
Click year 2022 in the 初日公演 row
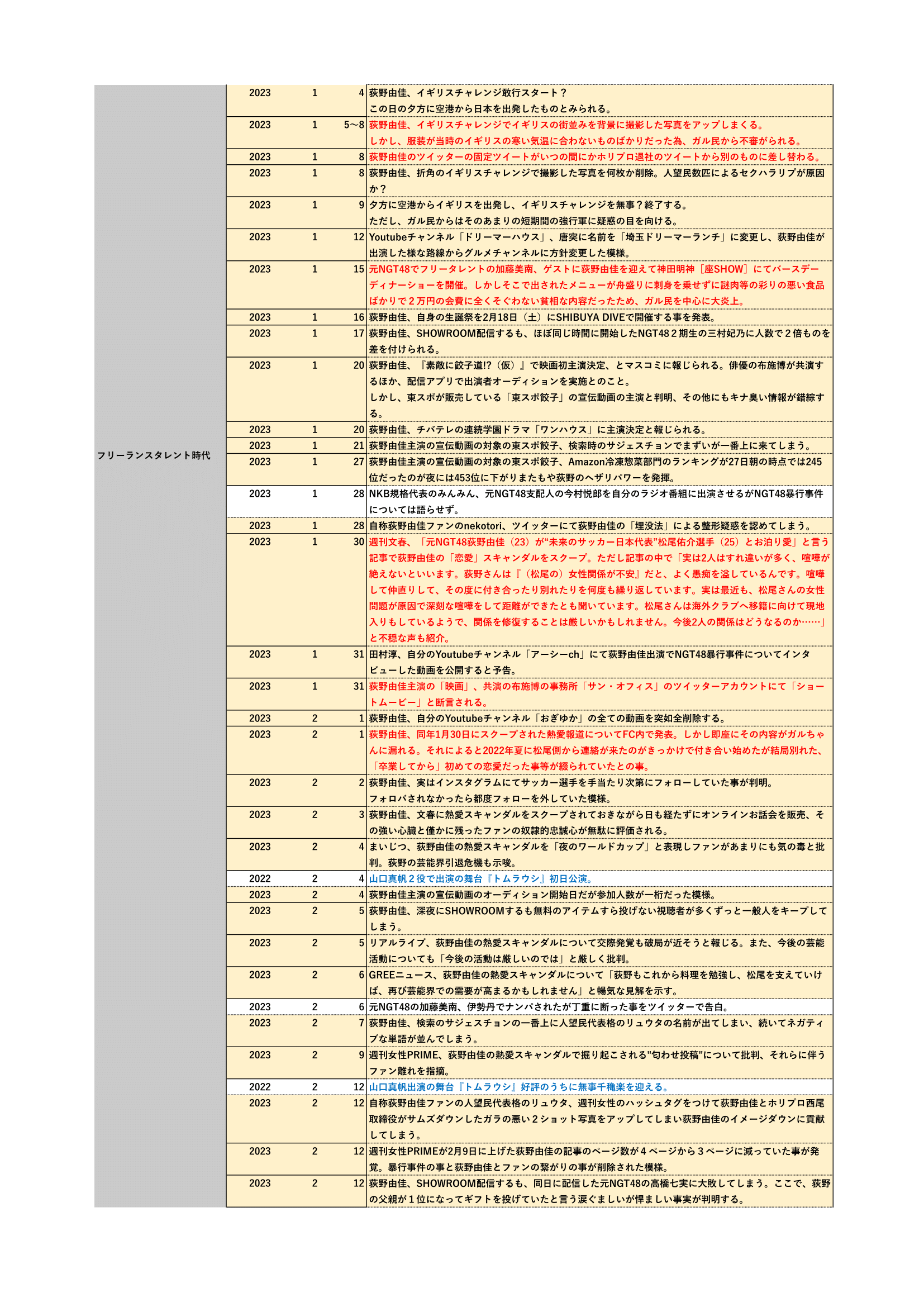[259, 879]
